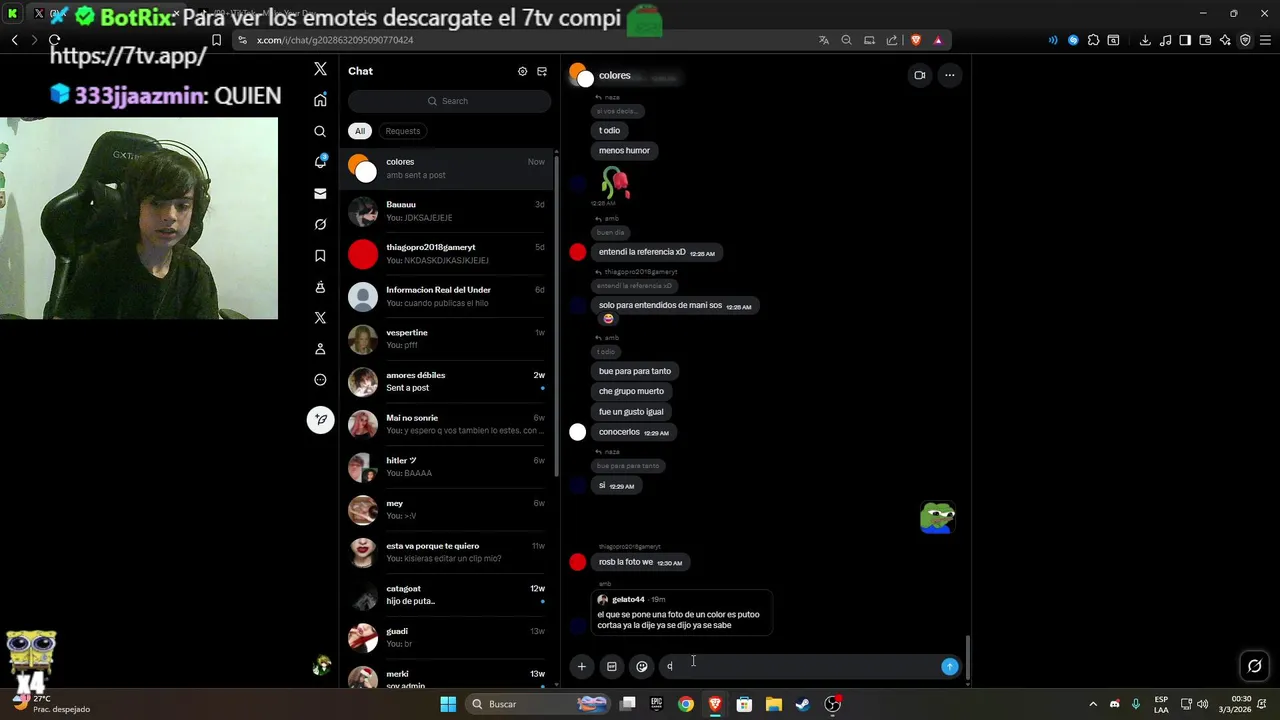1280x720 pixels.
Task: Toggle the browser sidebar panel
Action: [1185, 40]
